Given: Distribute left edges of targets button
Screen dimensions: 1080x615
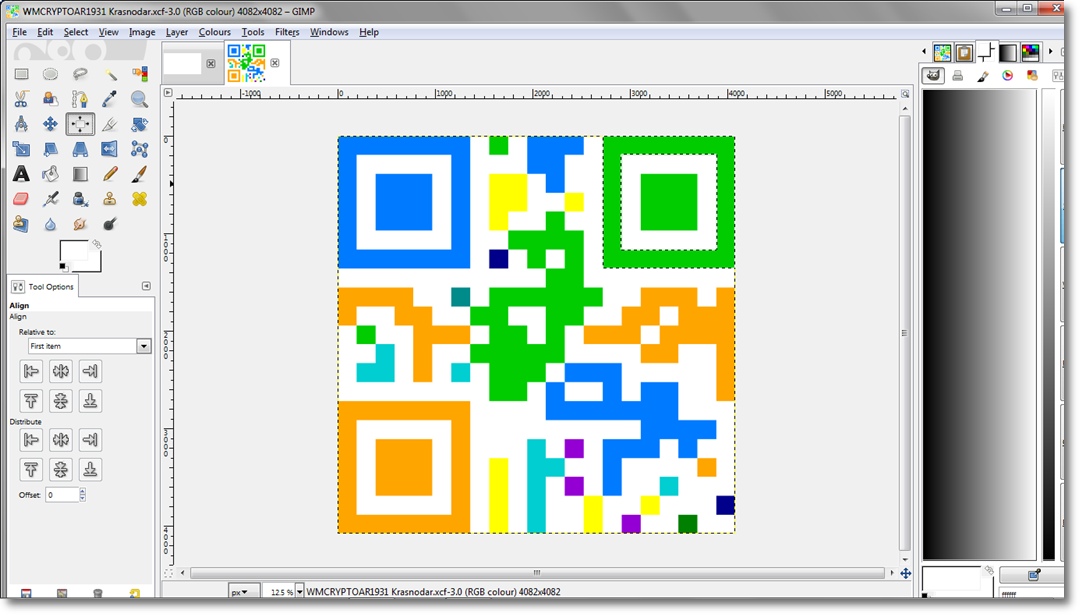Looking at the screenshot, I should [x=31, y=439].
